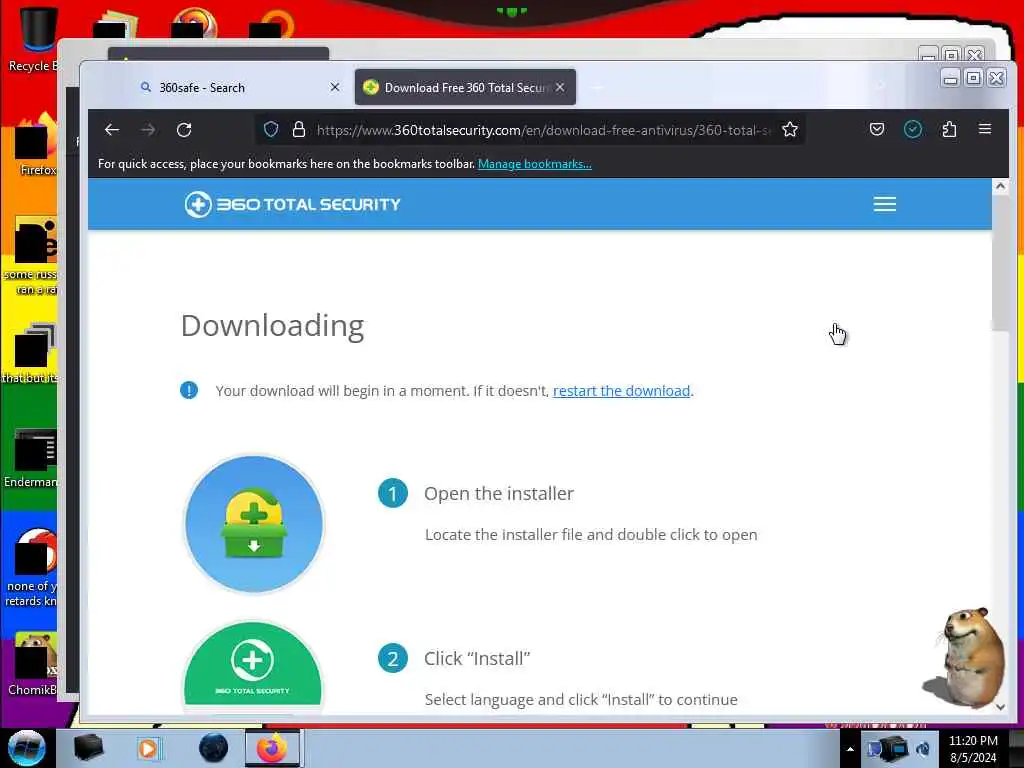The height and width of the screenshot is (768, 1024).
Task: Select the "Downloading" page heading
Action: 272,326
